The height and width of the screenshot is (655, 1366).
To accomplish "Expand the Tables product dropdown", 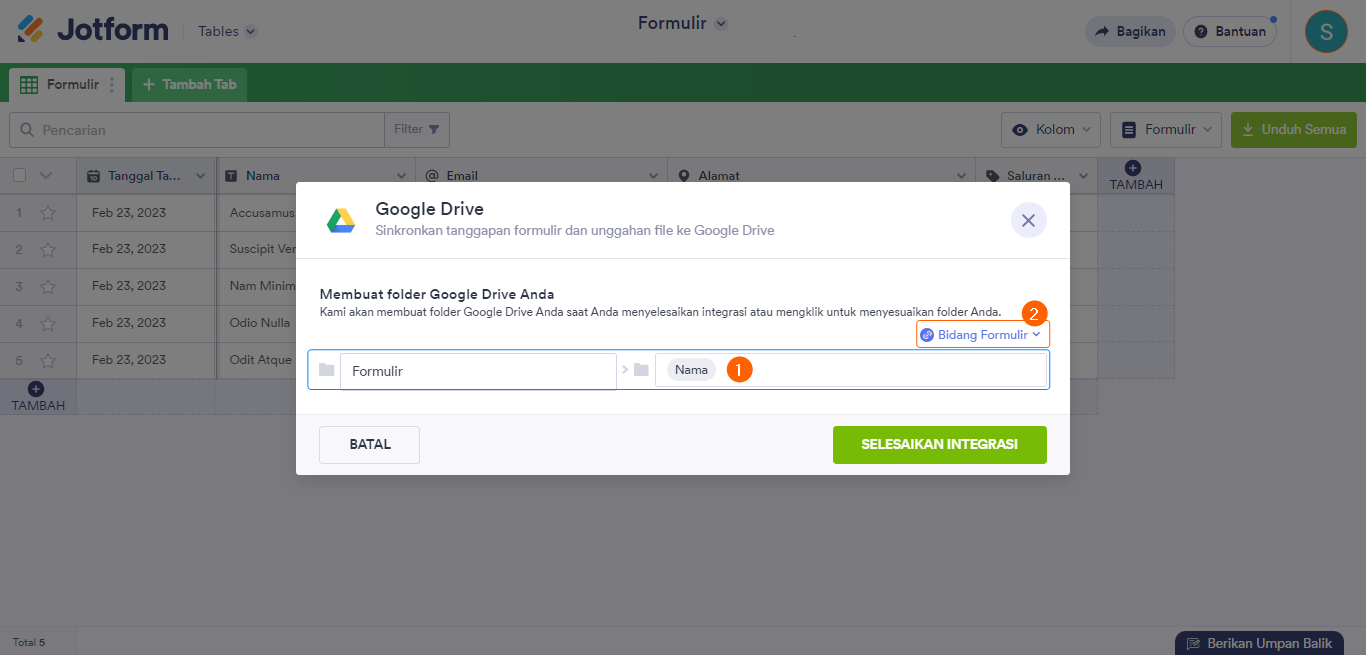I will (x=227, y=31).
